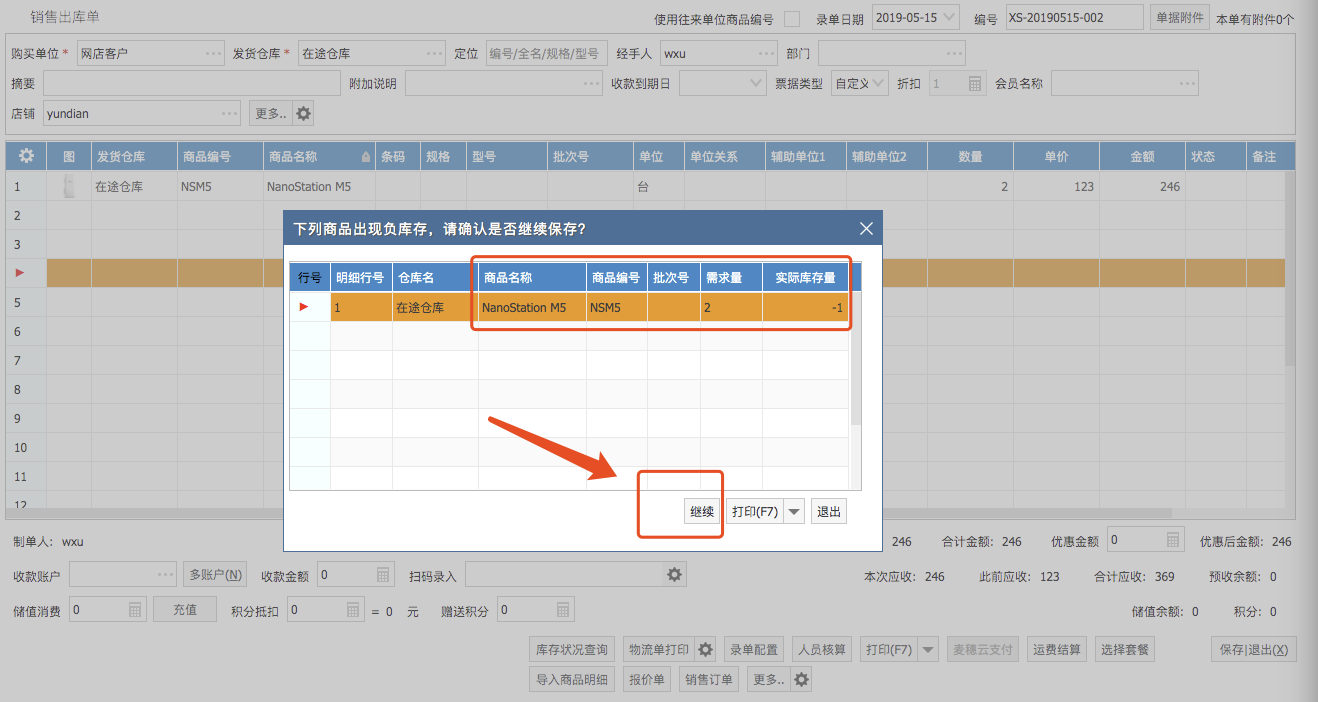Click the 运费结算 button

pyautogui.click(x=1057, y=649)
